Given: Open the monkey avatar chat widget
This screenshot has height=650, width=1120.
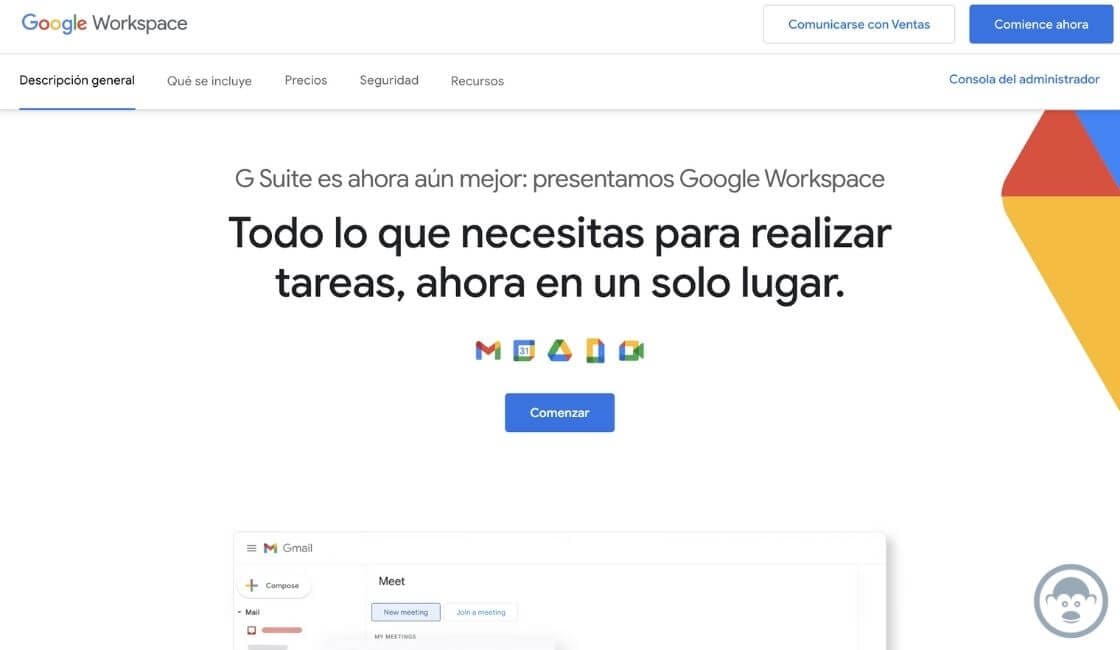Looking at the screenshot, I should point(1070,601).
